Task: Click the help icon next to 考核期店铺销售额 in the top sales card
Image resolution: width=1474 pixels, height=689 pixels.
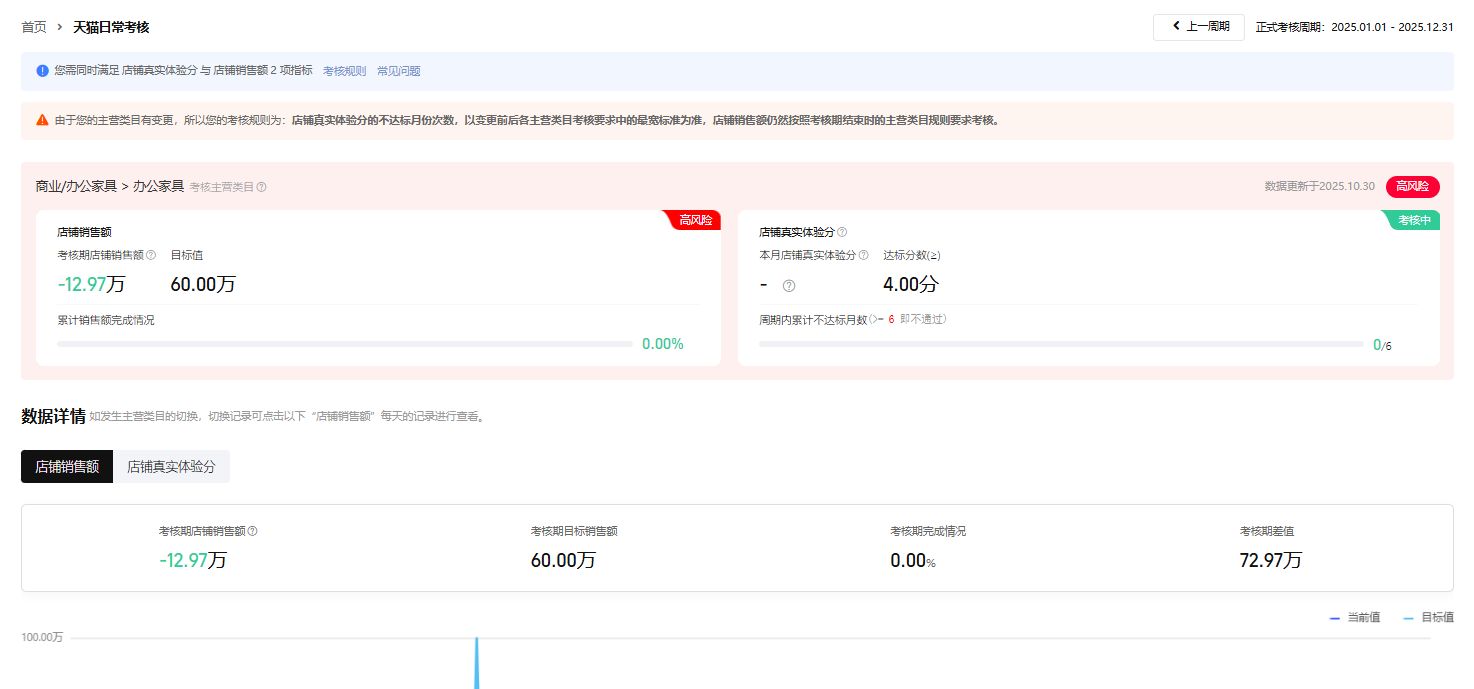Action: [x=151, y=255]
